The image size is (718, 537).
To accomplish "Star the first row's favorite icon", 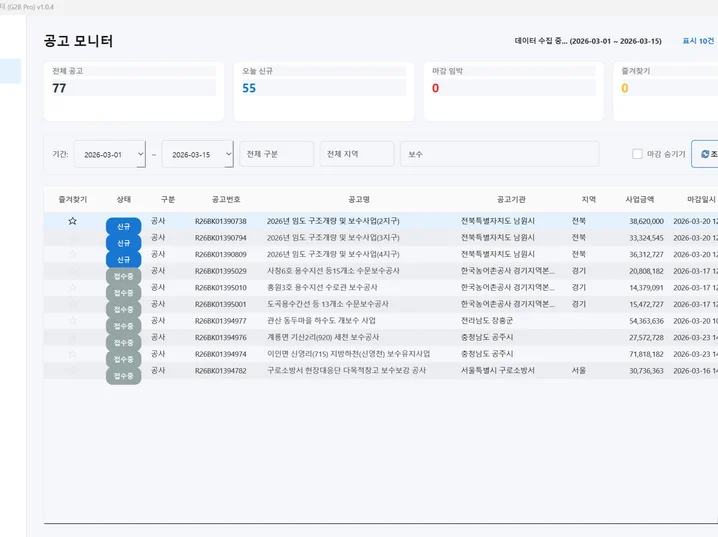I will [72, 221].
